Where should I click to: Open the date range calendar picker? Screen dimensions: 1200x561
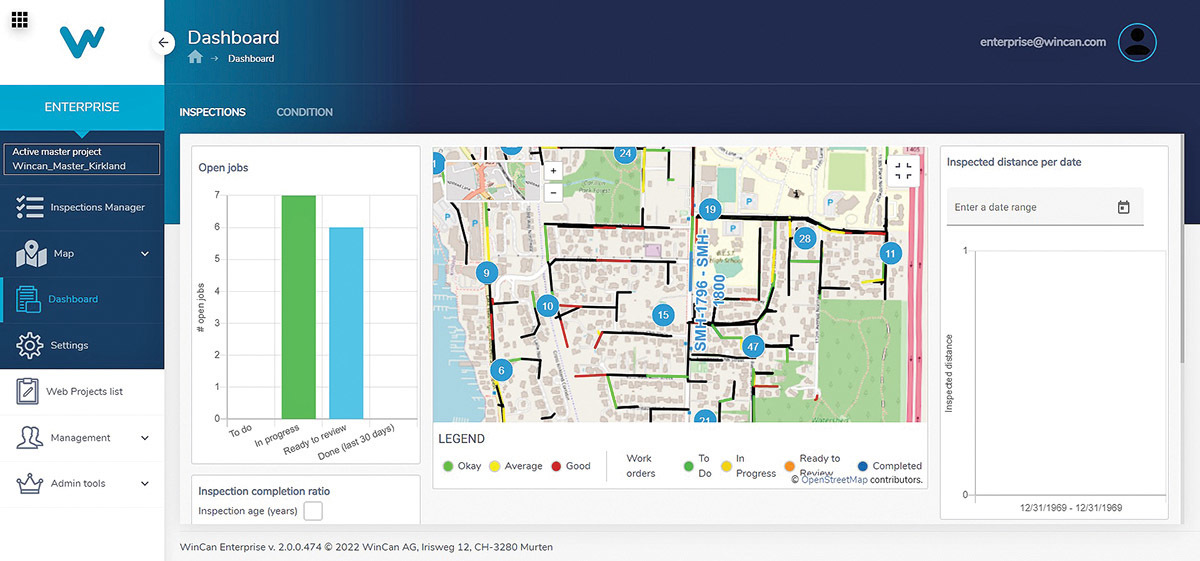(1123, 207)
